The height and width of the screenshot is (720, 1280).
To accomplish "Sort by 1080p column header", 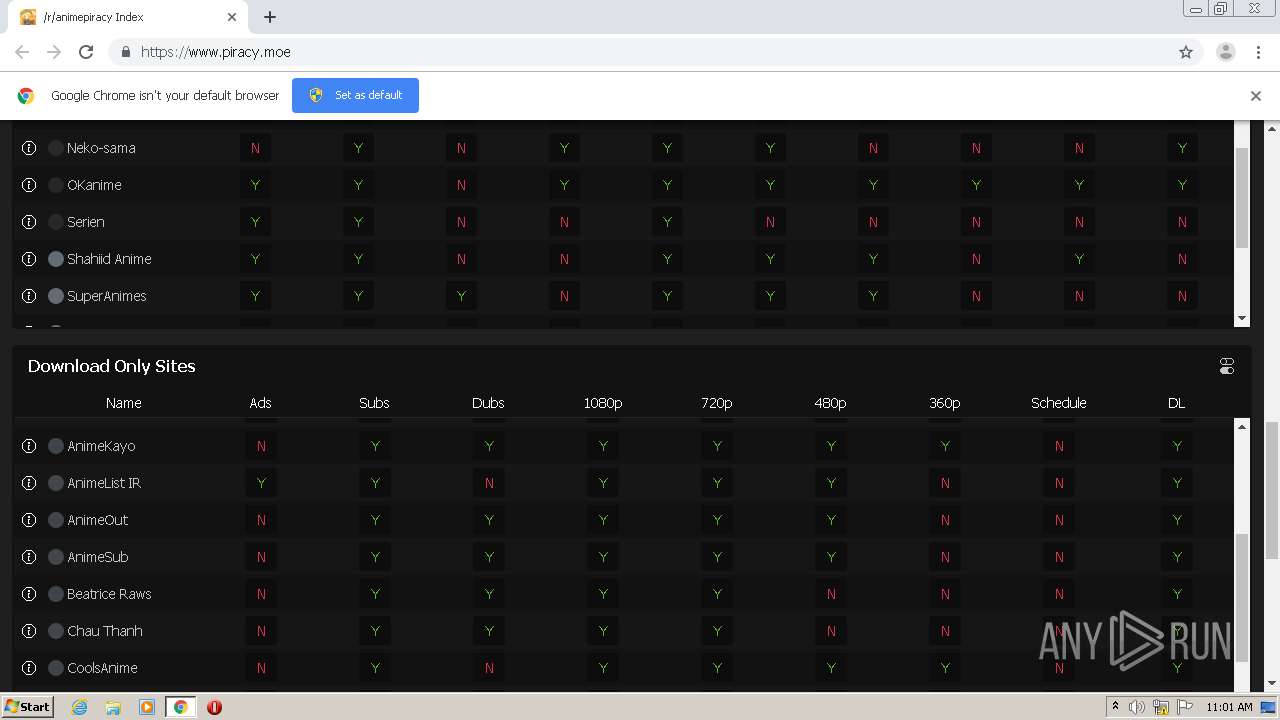I will point(603,403).
